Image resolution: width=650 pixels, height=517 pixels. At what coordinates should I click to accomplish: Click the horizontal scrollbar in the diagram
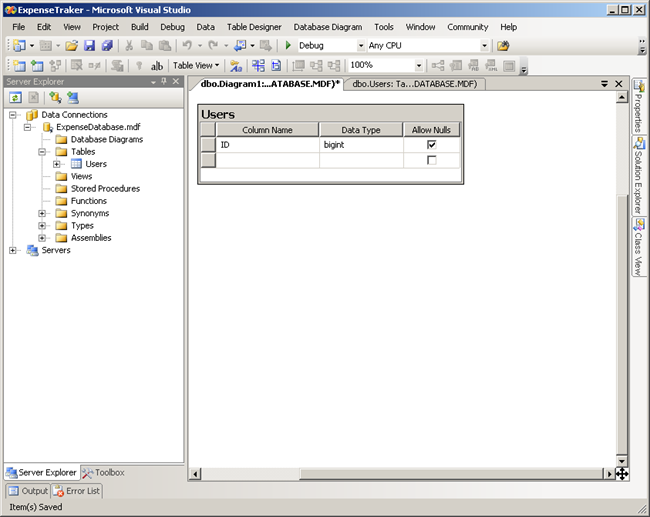click(400, 473)
